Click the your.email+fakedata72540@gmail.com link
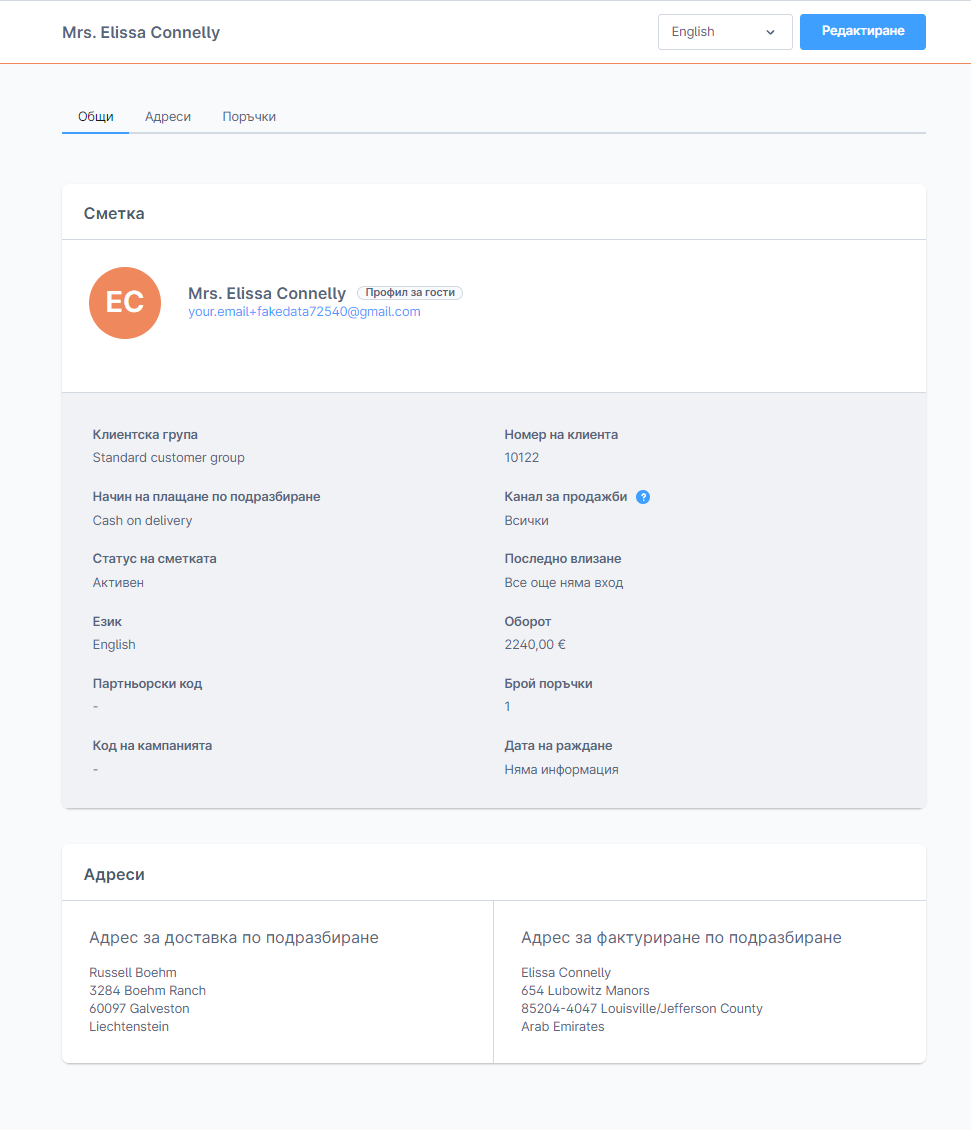The image size is (971, 1130). coord(304,312)
